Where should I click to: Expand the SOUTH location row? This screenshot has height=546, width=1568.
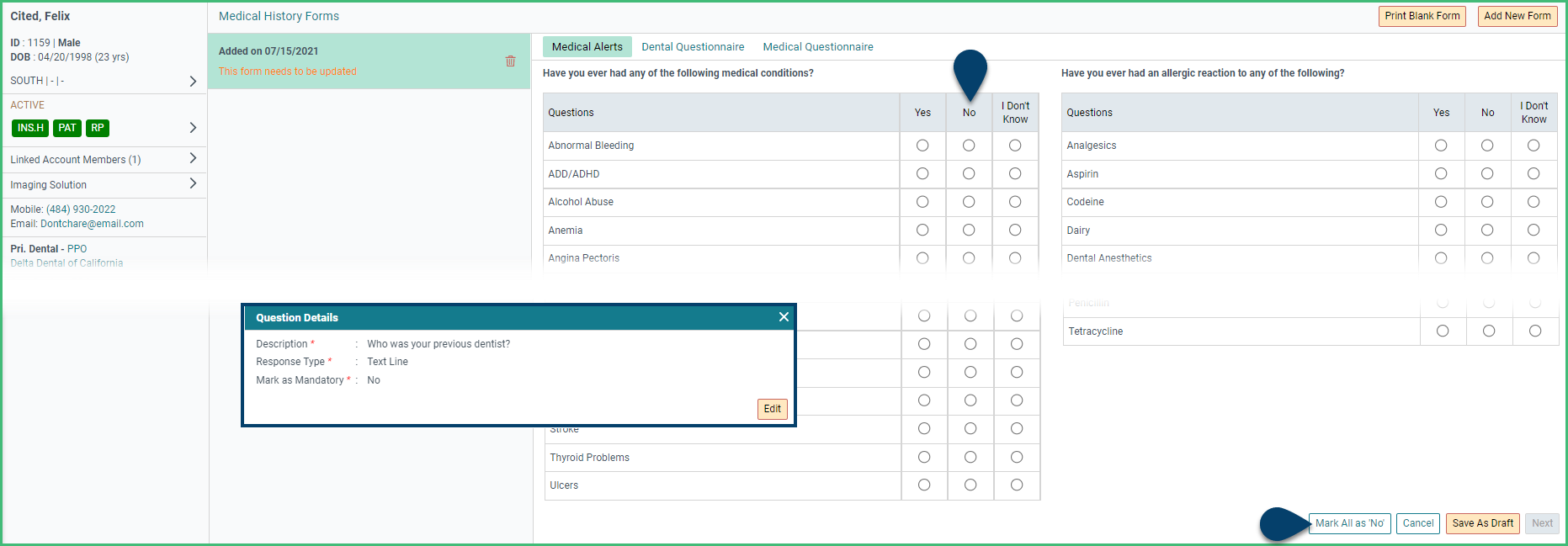coord(193,81)
